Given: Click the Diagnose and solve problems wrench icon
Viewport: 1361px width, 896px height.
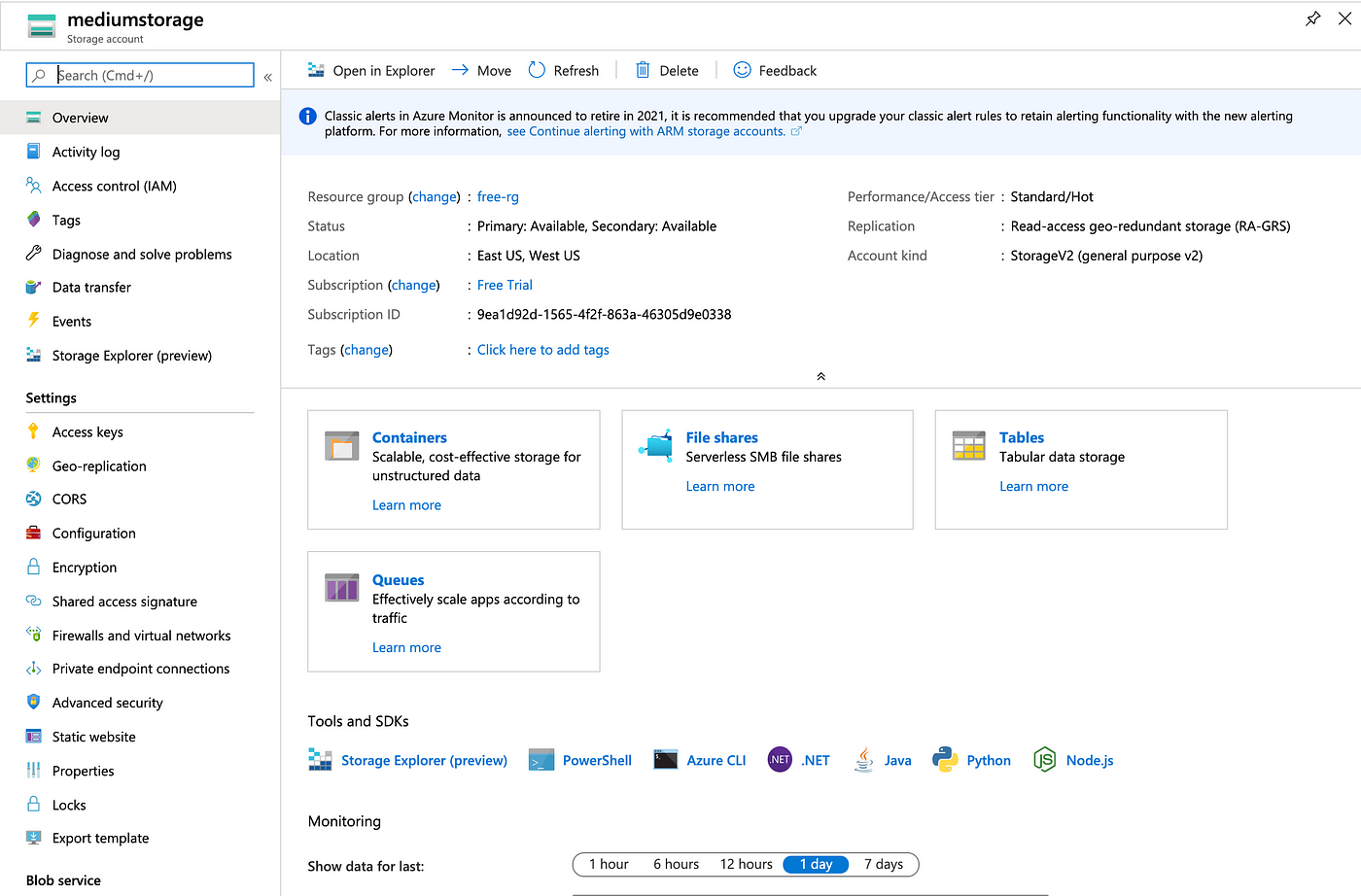Looking at the screenshot, I should (34, 254).
